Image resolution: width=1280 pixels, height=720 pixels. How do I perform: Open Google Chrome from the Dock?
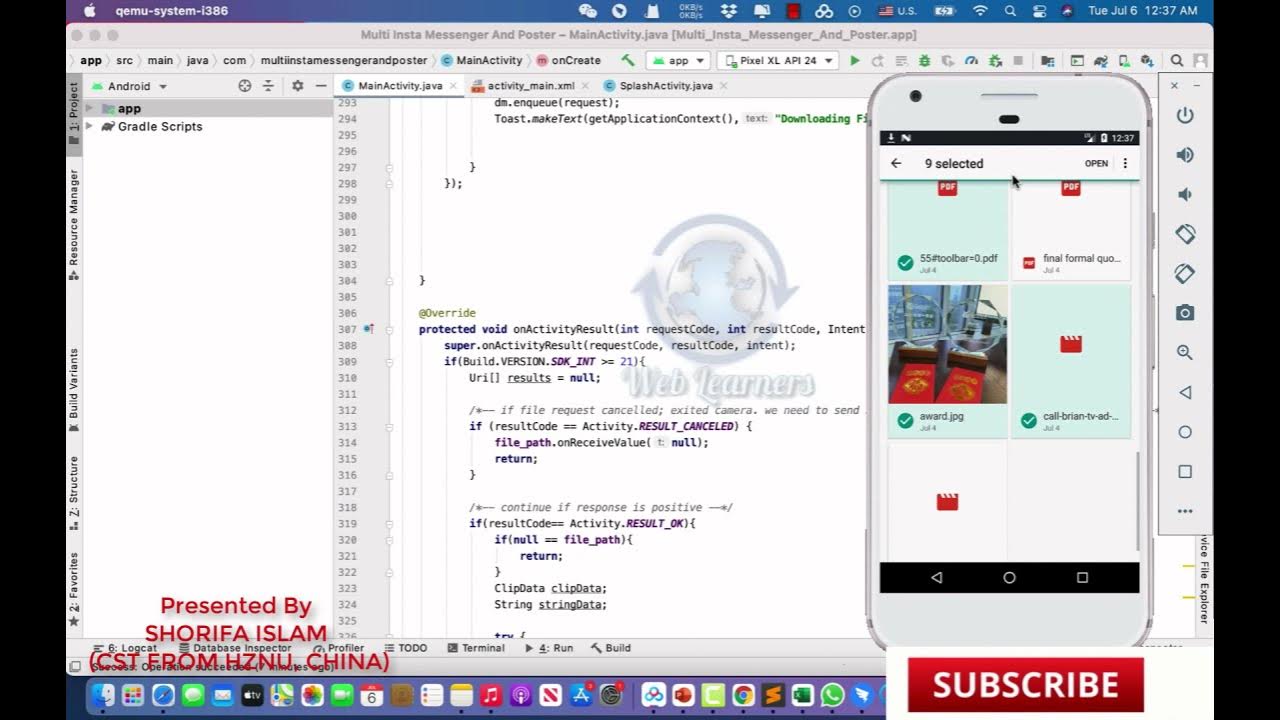743,694
